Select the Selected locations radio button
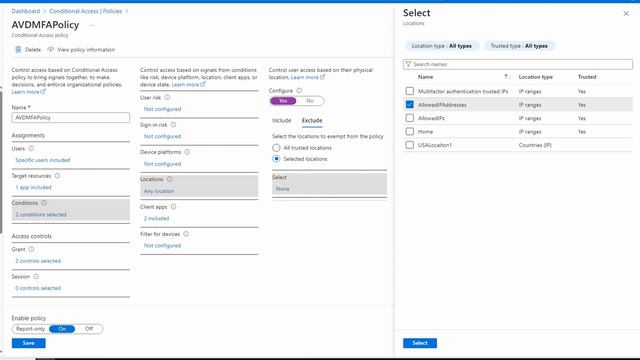The height and width of the screenshot is (360, 640). (x=276, y=158)
